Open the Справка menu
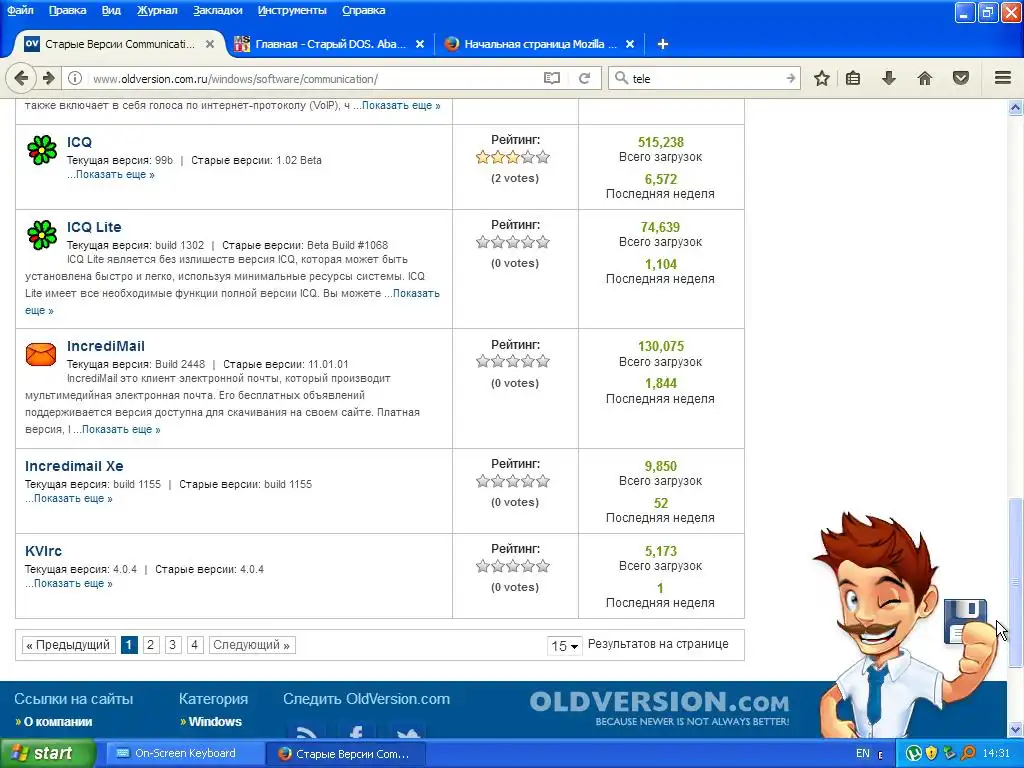Viewport: 1024px width, 768px height. [x=363, y=10]
